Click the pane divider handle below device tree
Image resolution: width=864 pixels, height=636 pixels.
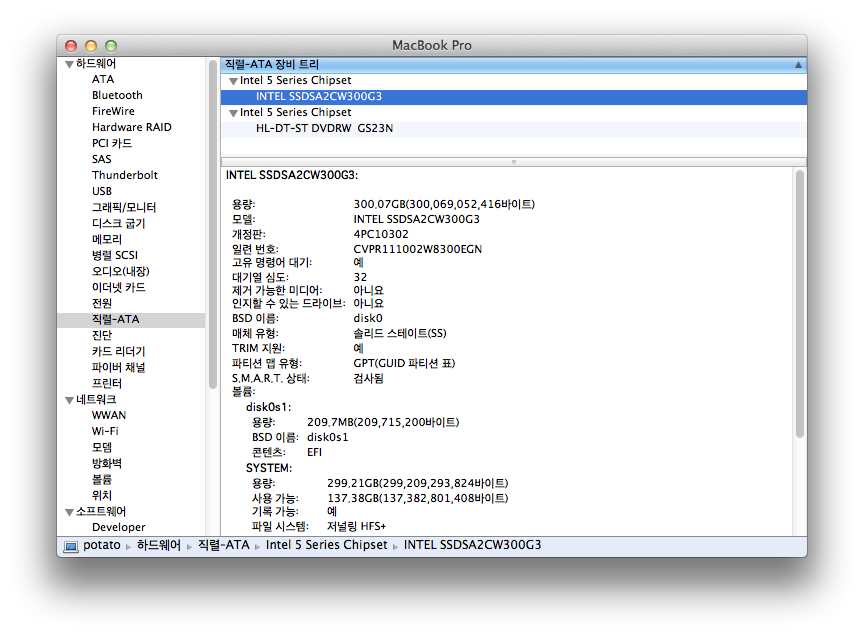513,161
